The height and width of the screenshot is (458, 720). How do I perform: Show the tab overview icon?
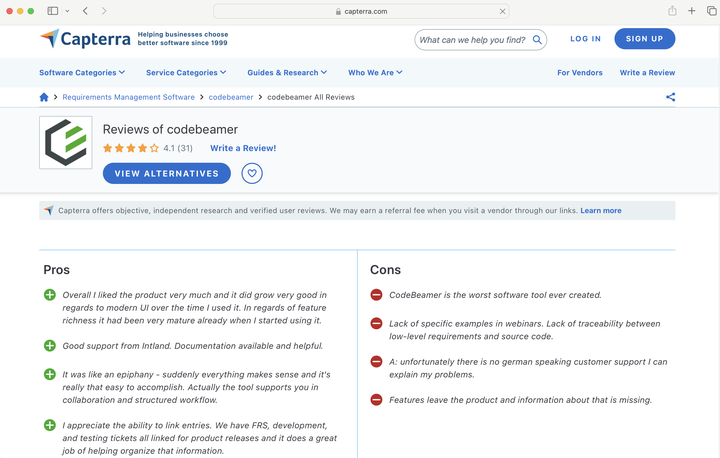(x=712, y=11)
